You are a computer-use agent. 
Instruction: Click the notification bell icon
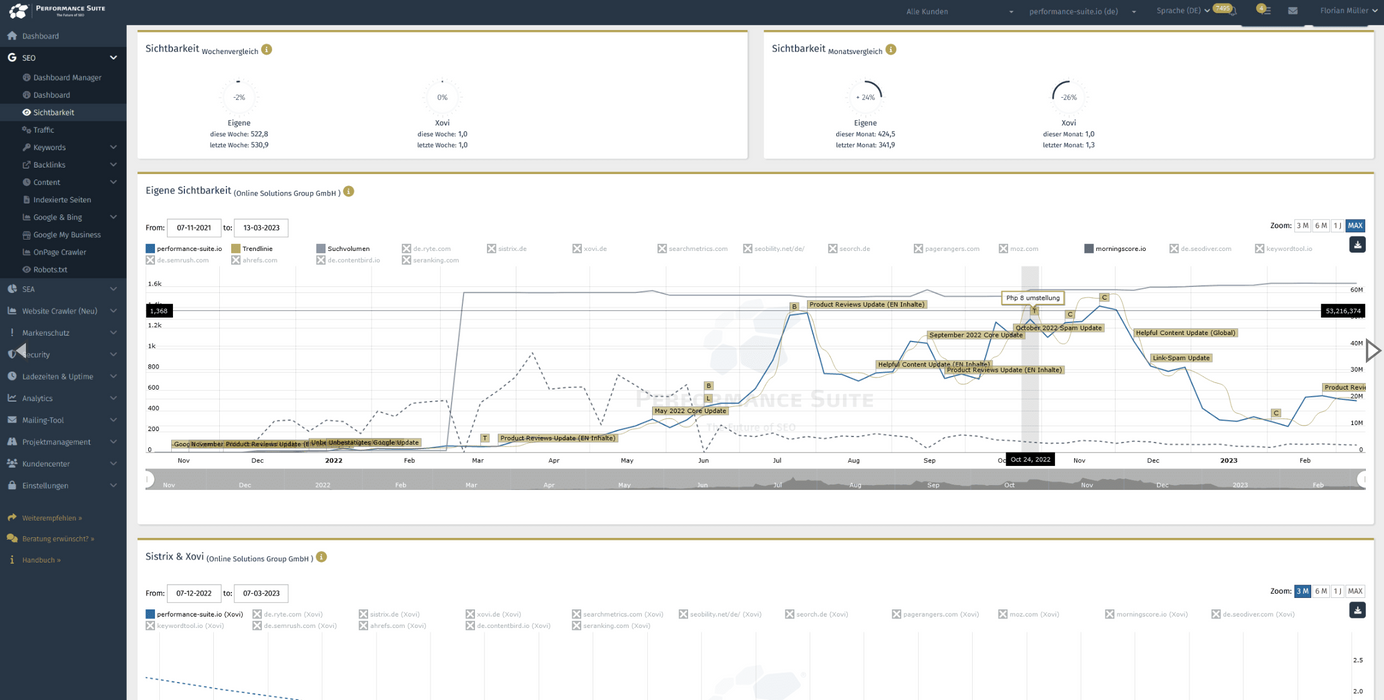1232,11
